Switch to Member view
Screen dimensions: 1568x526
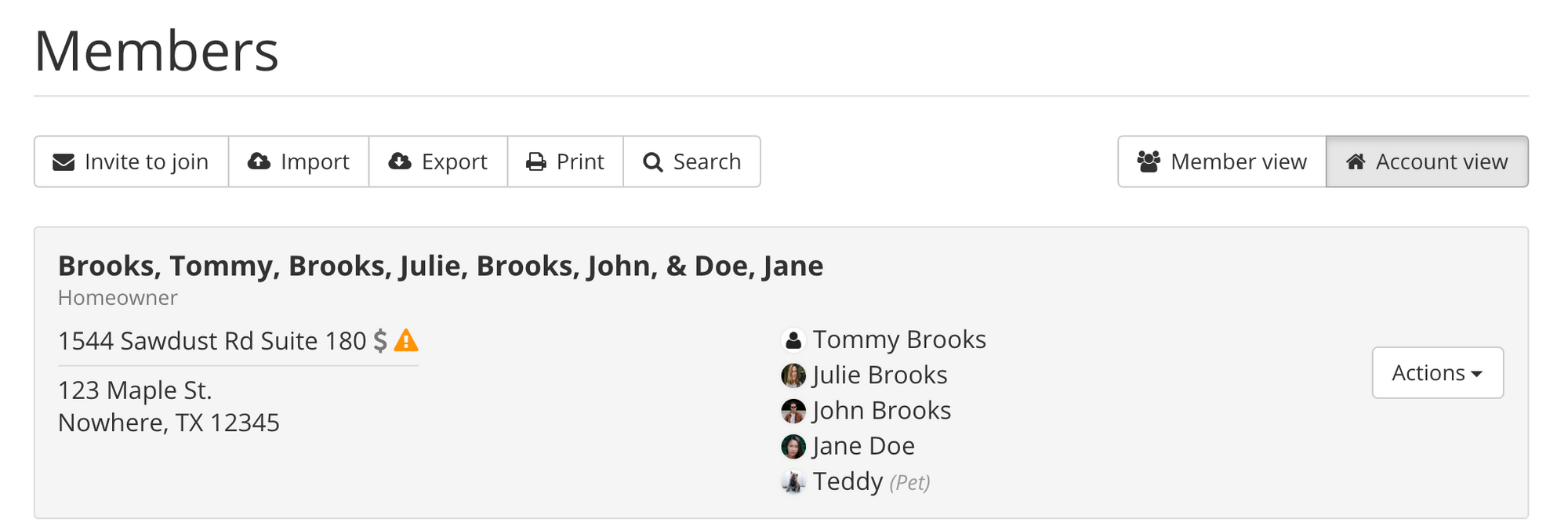pyautogui.click(x=1222, y=161)
